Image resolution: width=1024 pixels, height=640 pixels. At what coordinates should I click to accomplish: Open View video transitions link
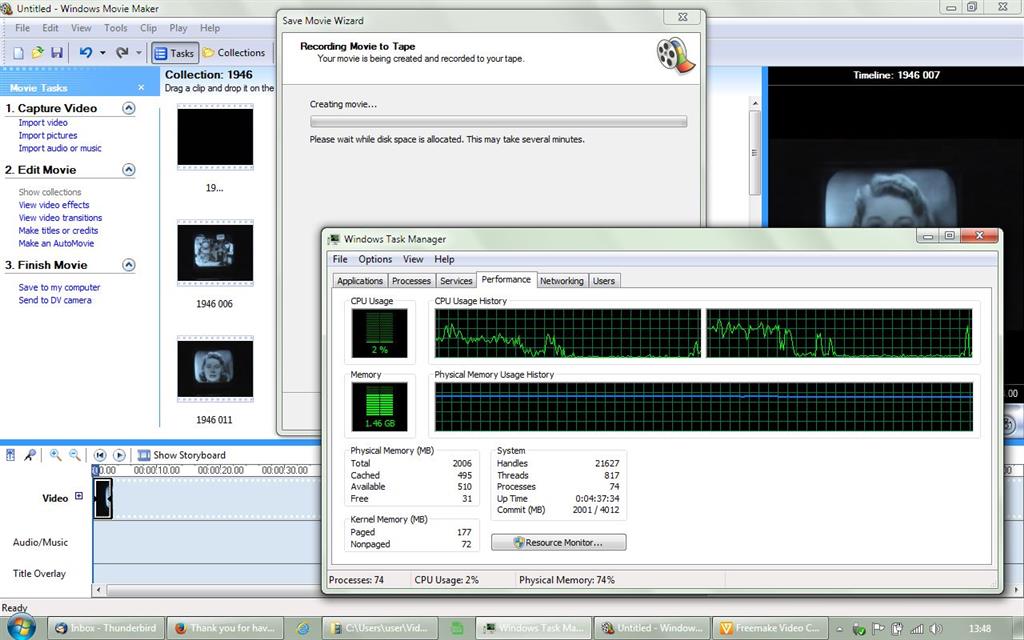(60, 217)
